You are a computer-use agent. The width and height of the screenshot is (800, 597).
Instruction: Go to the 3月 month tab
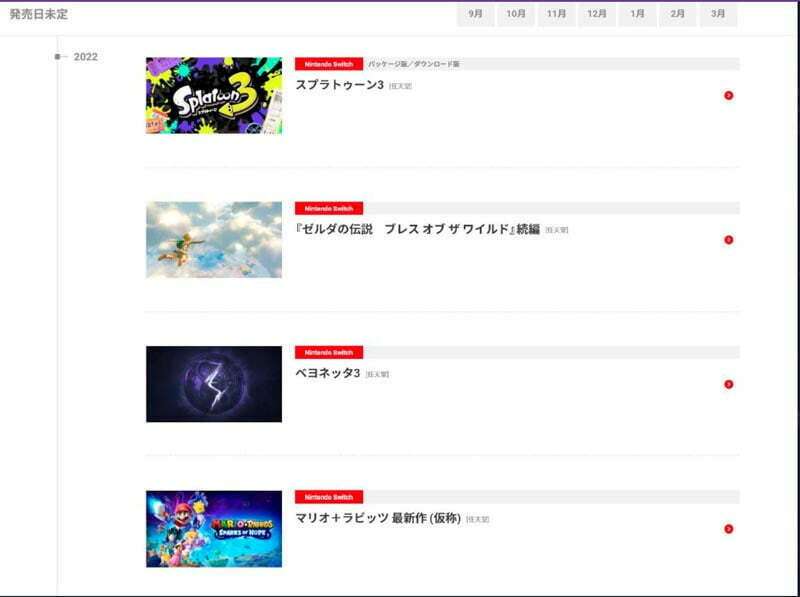[718, 14]
